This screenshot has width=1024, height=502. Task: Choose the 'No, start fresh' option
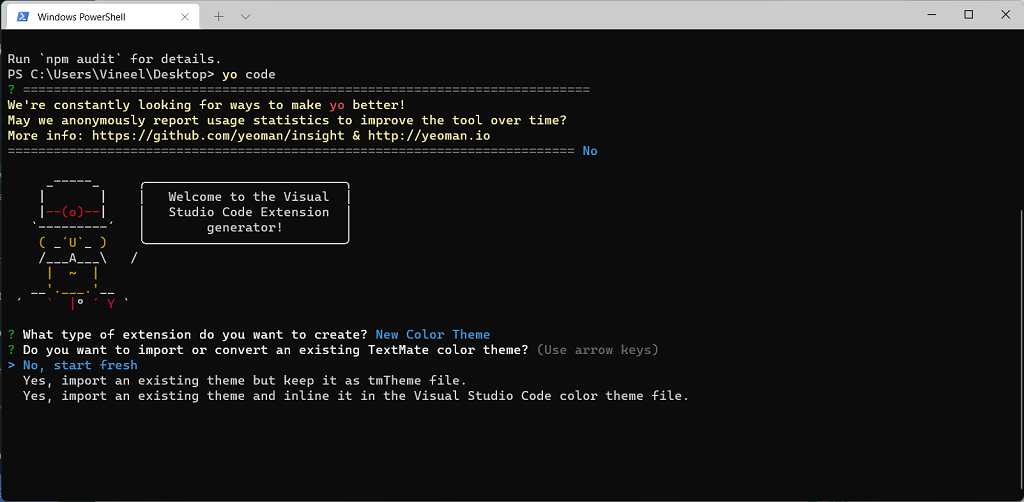pos(80,365)
